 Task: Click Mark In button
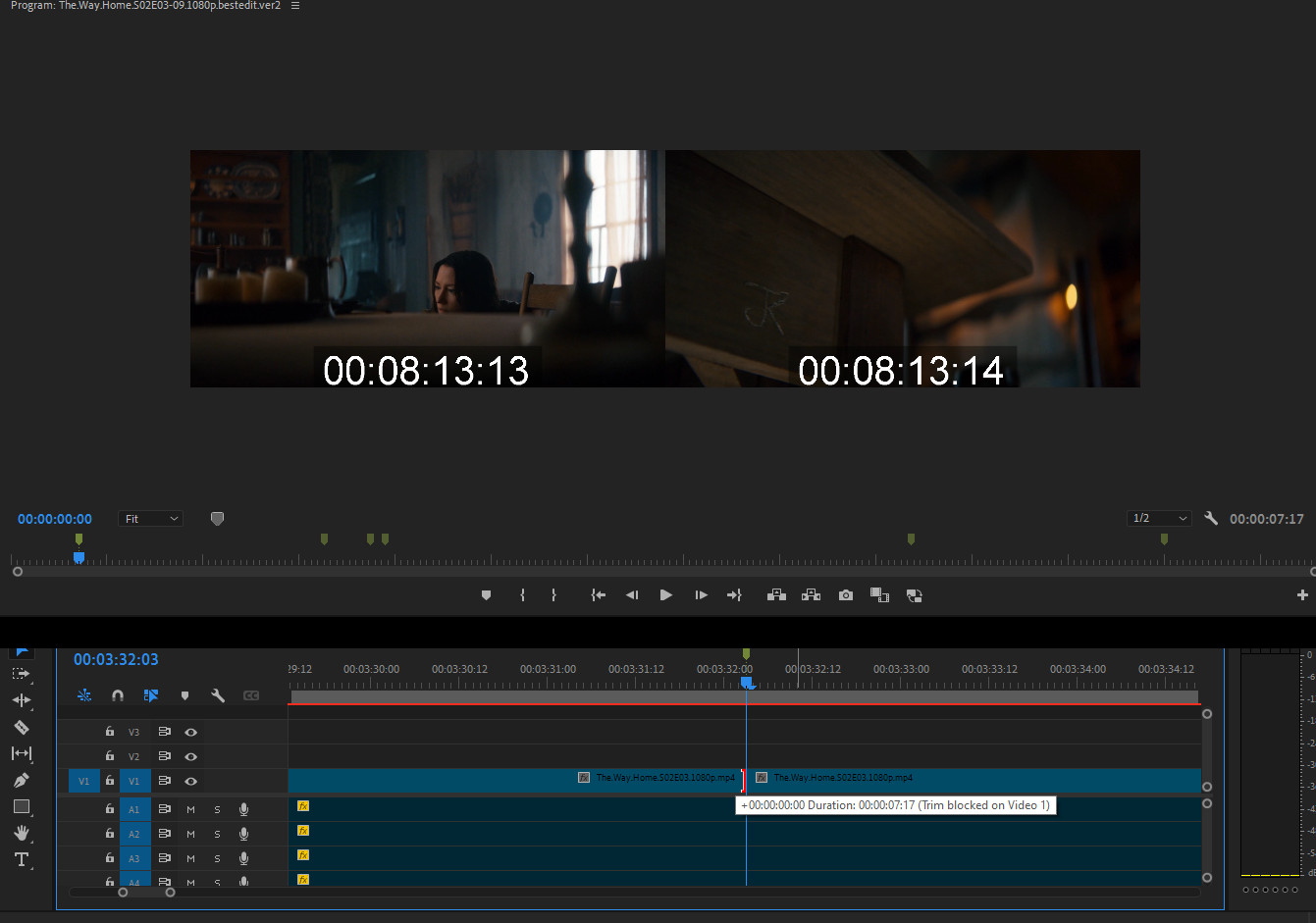522,595
